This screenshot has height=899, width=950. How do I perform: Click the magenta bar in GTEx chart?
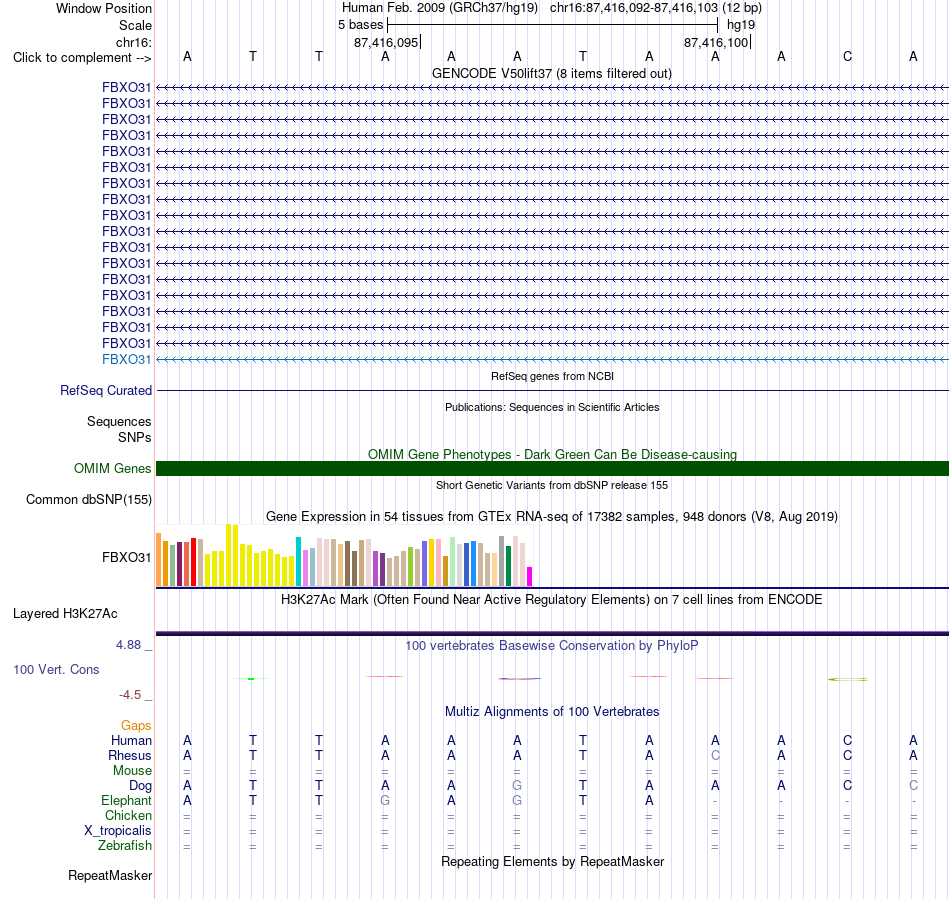(530, 576)
